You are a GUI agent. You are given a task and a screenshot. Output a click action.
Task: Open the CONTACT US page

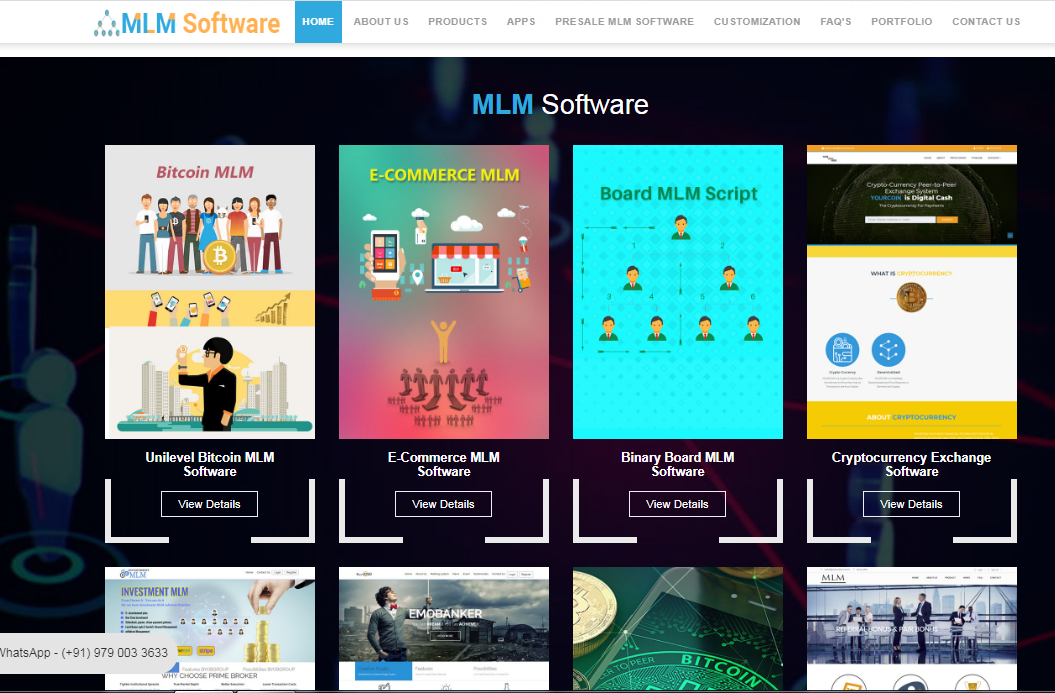coord(986,21)
